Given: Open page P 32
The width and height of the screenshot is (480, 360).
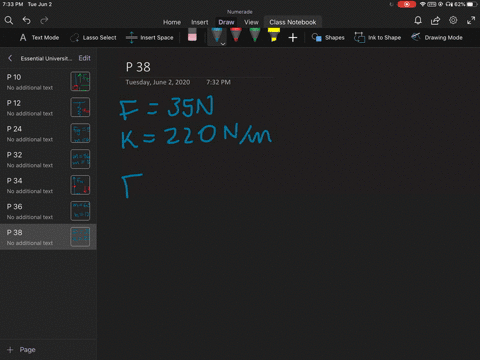Looking at the screenshot, I should click(x=48, y=159).
